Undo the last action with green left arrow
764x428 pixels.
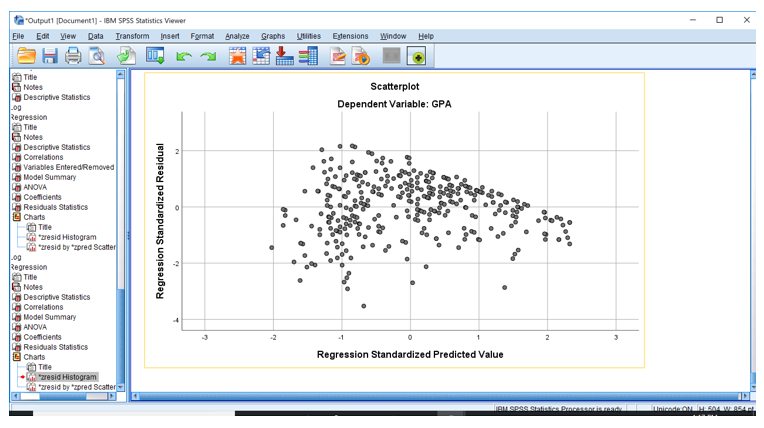184,57
